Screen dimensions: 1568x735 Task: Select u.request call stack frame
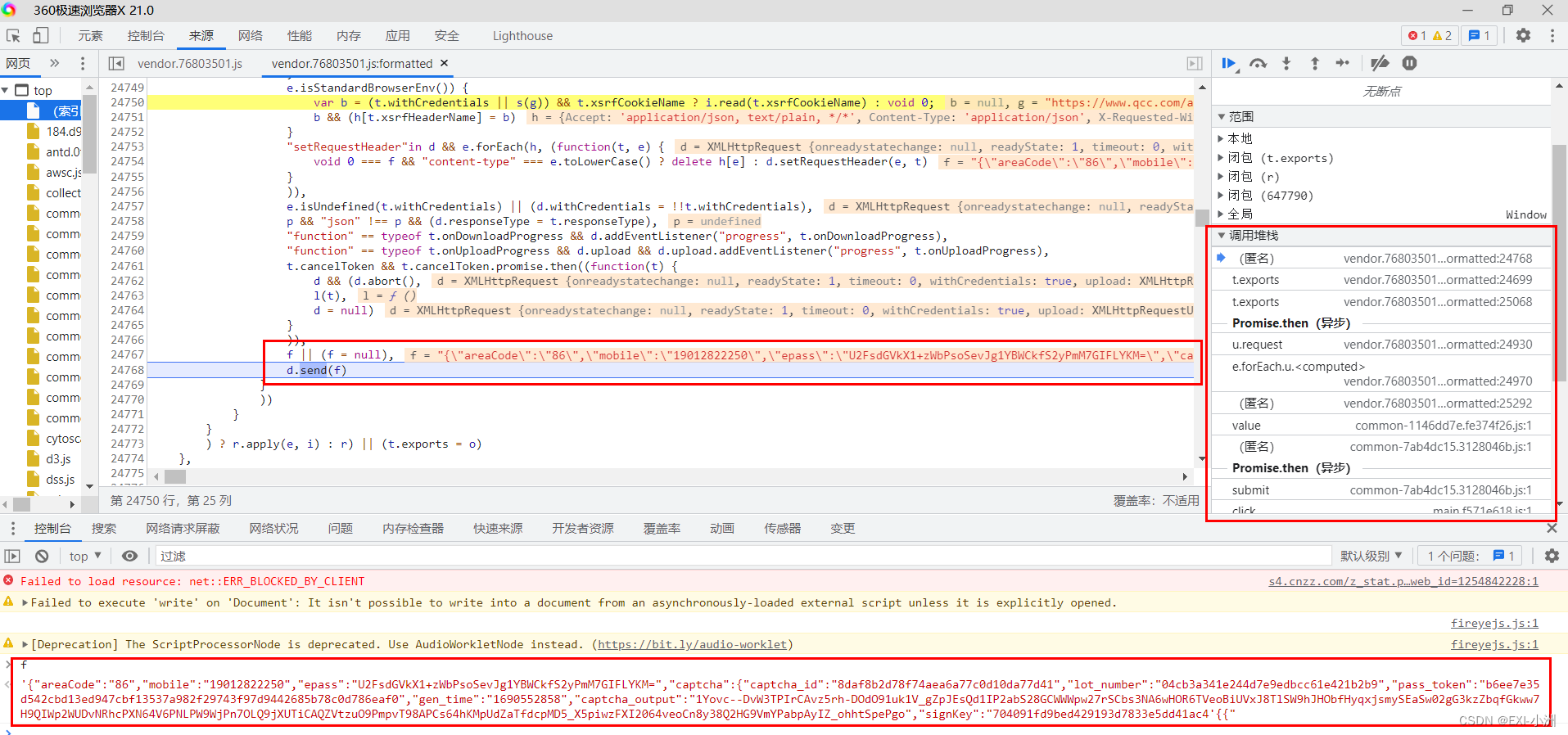[x=1382, y=345]
